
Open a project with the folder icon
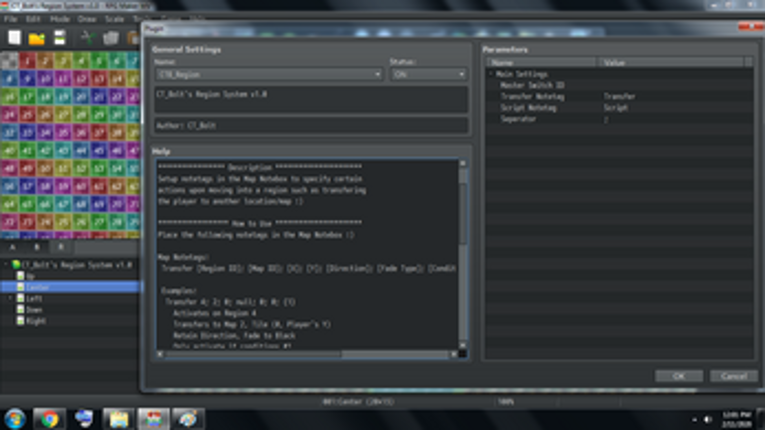pyautogui.click(x=37, y=38)
